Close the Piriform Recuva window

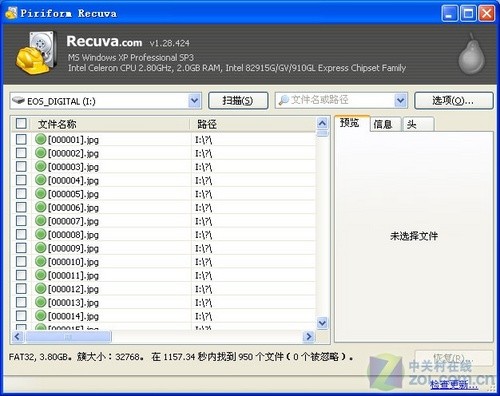[x=487, y=14]
